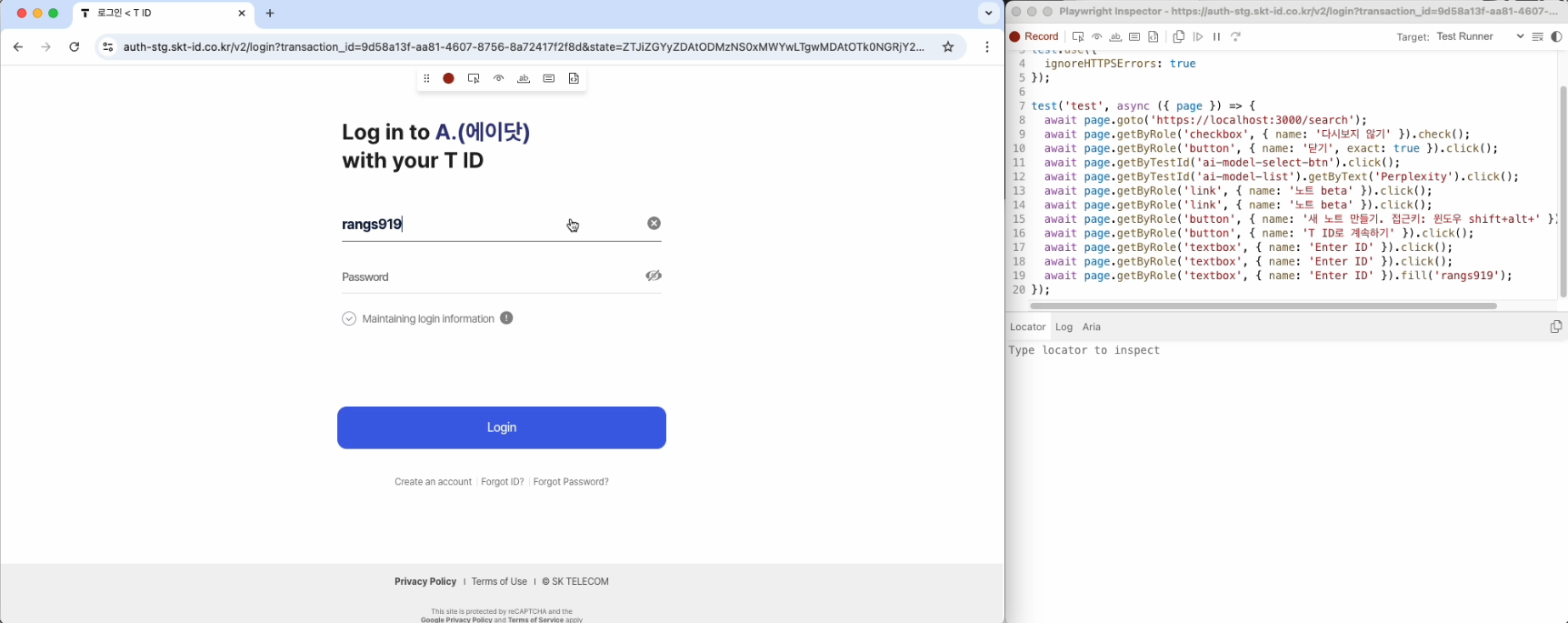Click code line with 'T ID로 계속하기' button

1259,234
